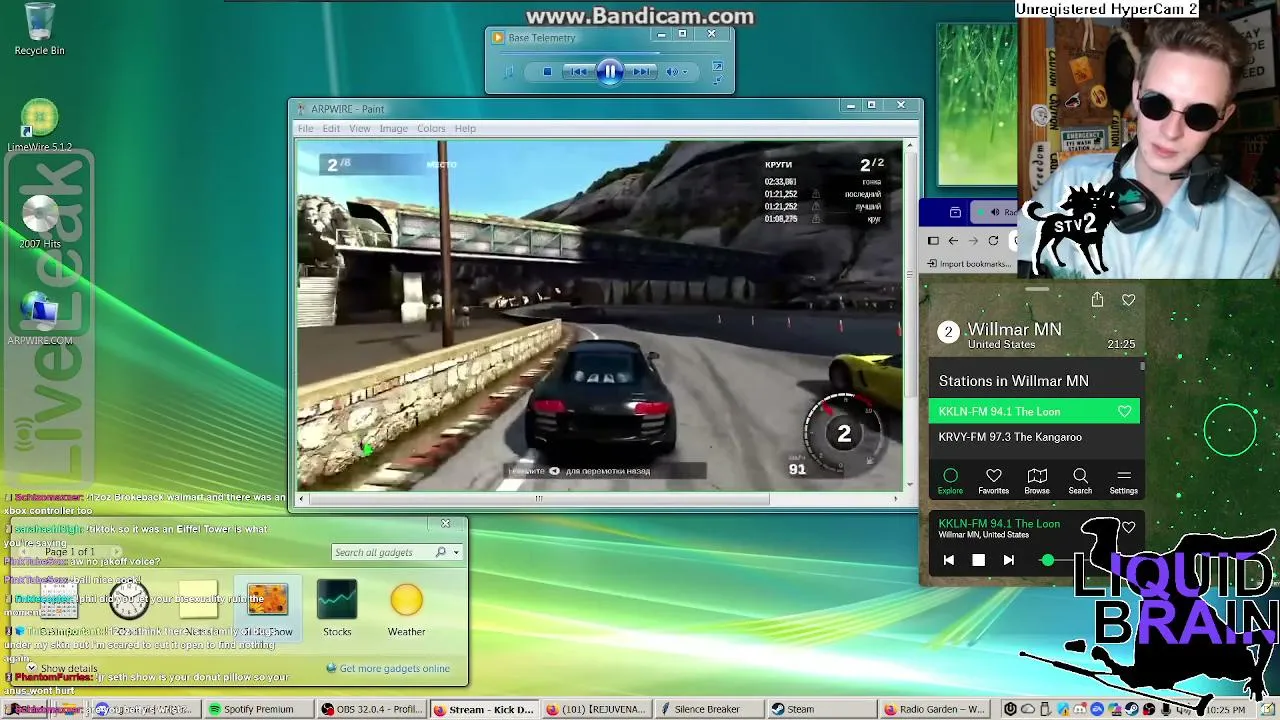1280x720 pixels.
Task: Click the Paint scroll-up arrow
Action: [x=909, y=146]
